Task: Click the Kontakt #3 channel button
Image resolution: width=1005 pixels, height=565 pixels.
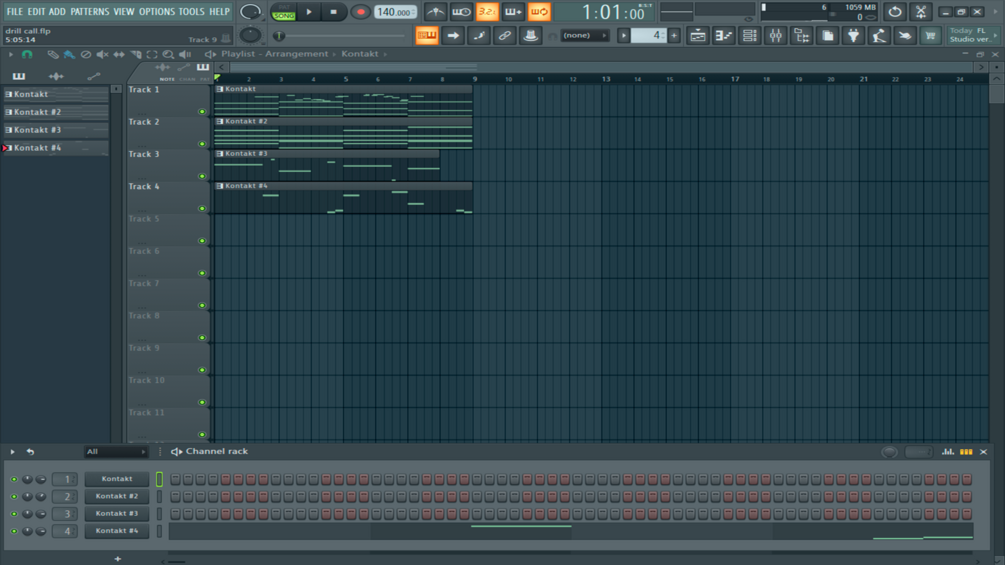Action: coord(117,514)
